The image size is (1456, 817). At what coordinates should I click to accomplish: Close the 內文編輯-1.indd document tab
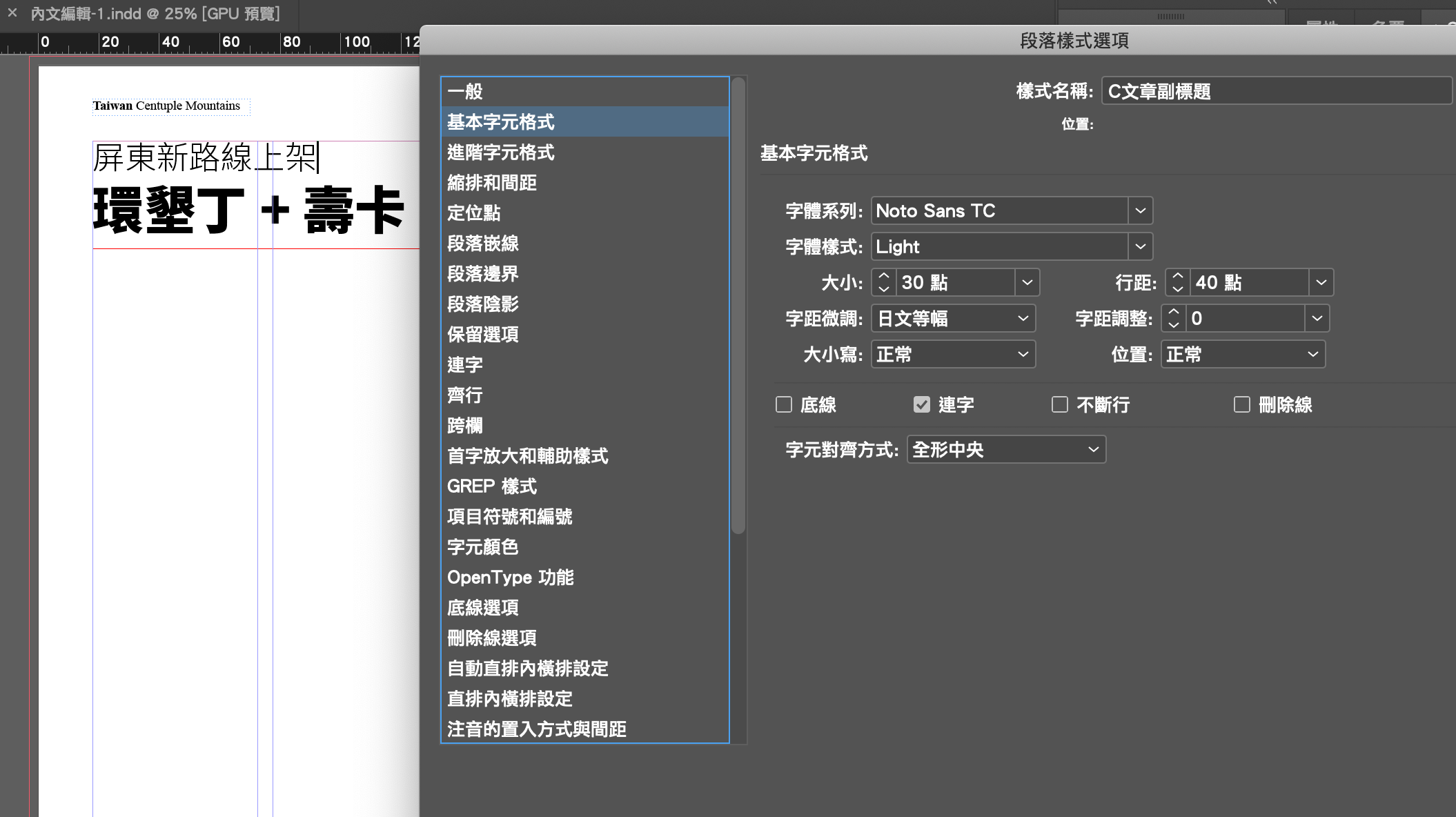(x=12, y=12)
